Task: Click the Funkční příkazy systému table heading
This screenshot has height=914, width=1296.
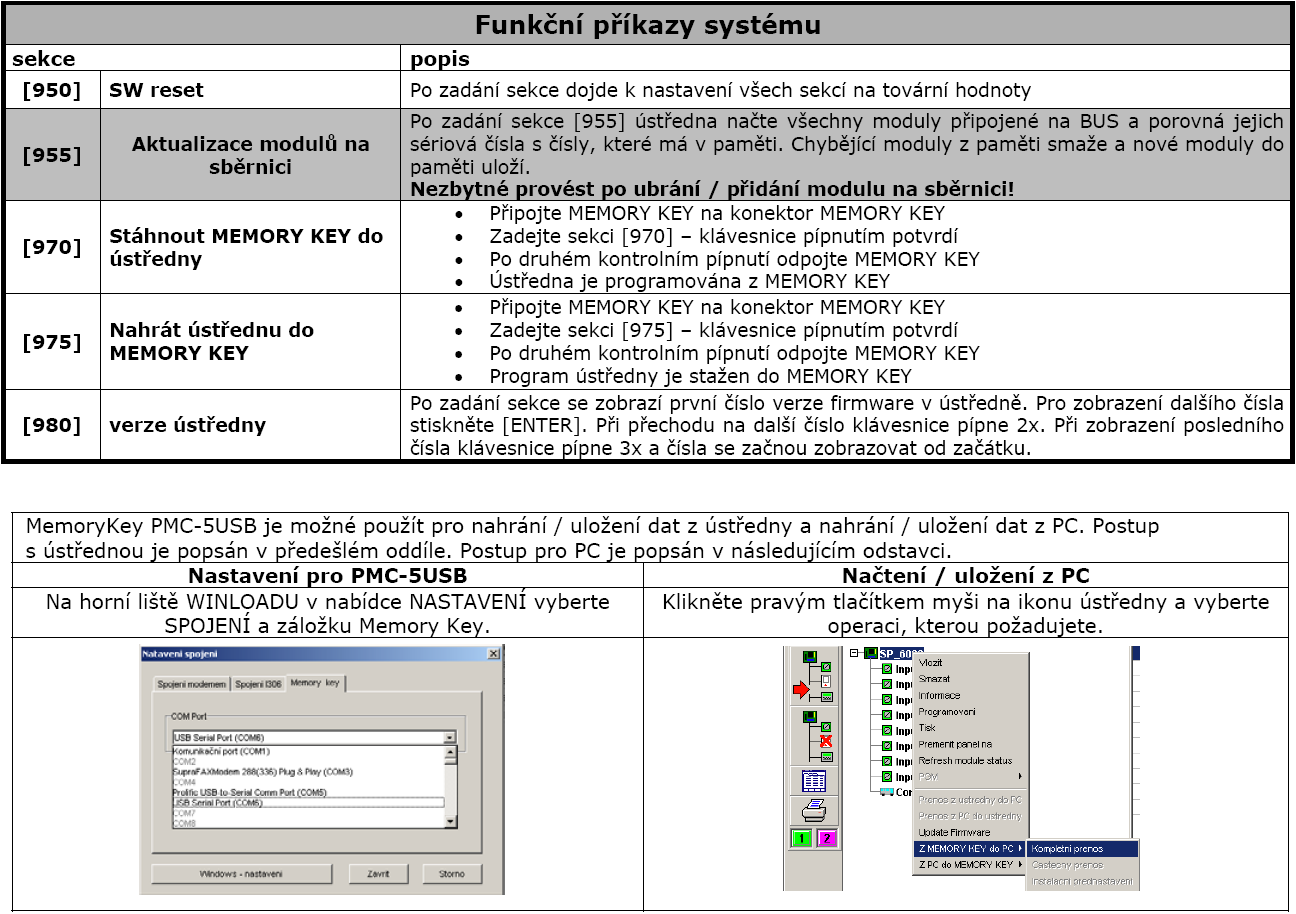Action: 647,25
